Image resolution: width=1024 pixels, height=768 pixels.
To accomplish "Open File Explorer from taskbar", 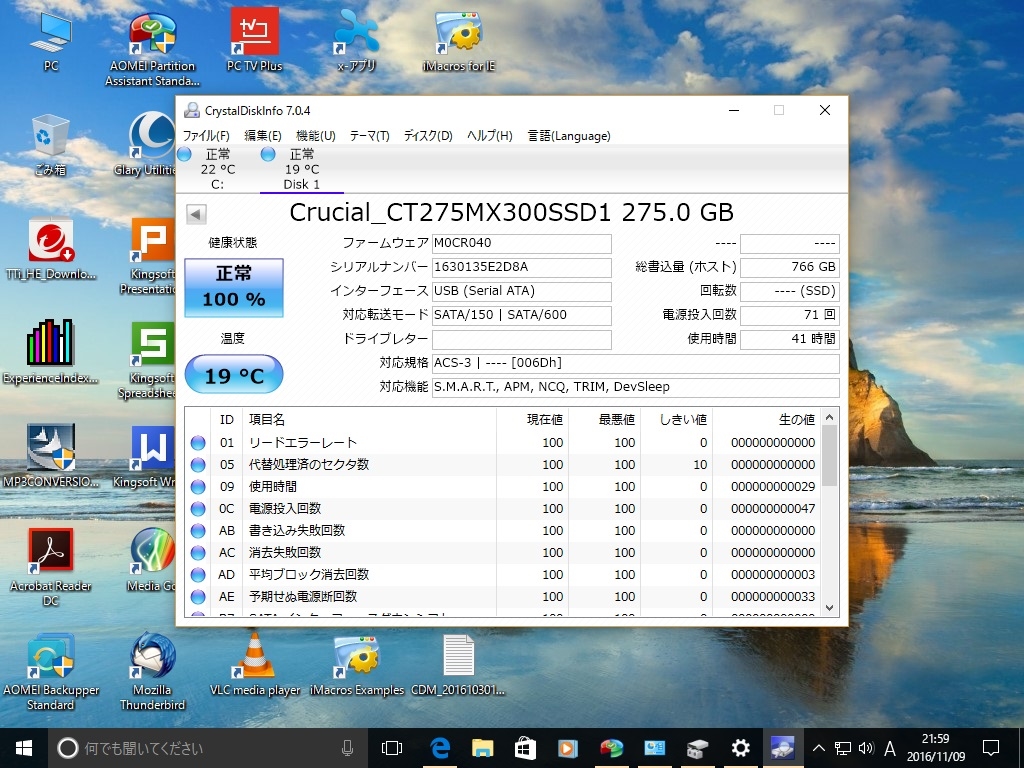I will coord(483,748).
